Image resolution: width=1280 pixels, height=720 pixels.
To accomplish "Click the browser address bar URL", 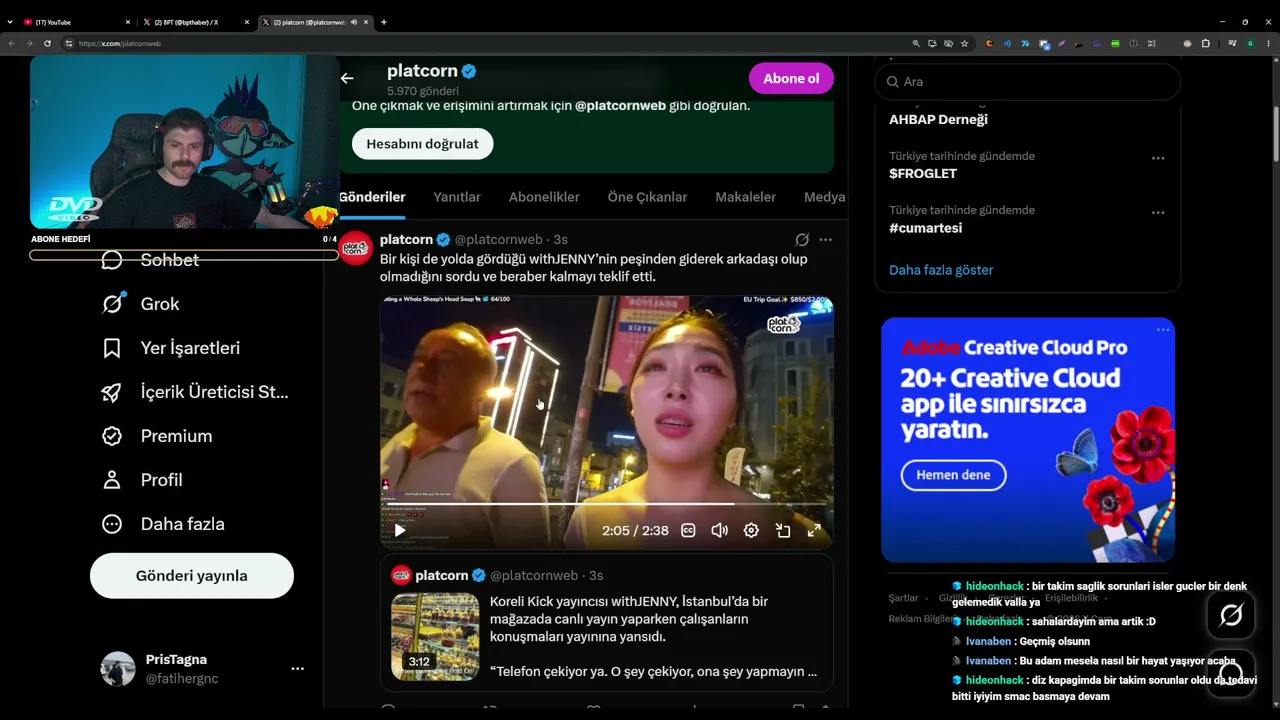I will (x=120, y=44).
